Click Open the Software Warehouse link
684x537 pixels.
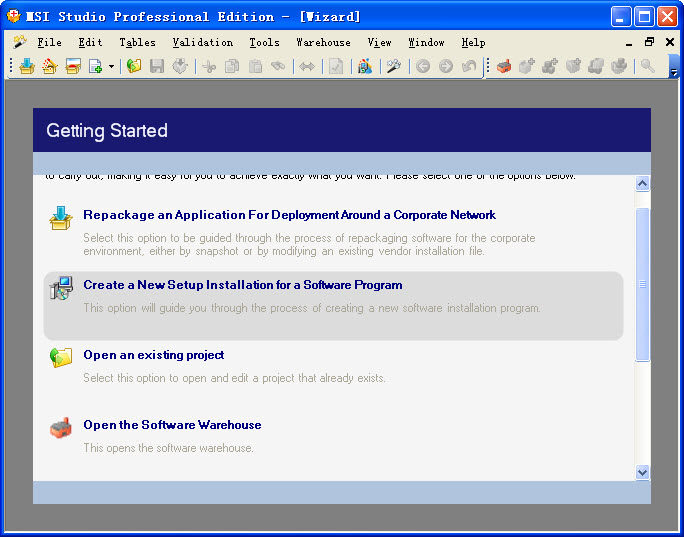coord(172,425)
